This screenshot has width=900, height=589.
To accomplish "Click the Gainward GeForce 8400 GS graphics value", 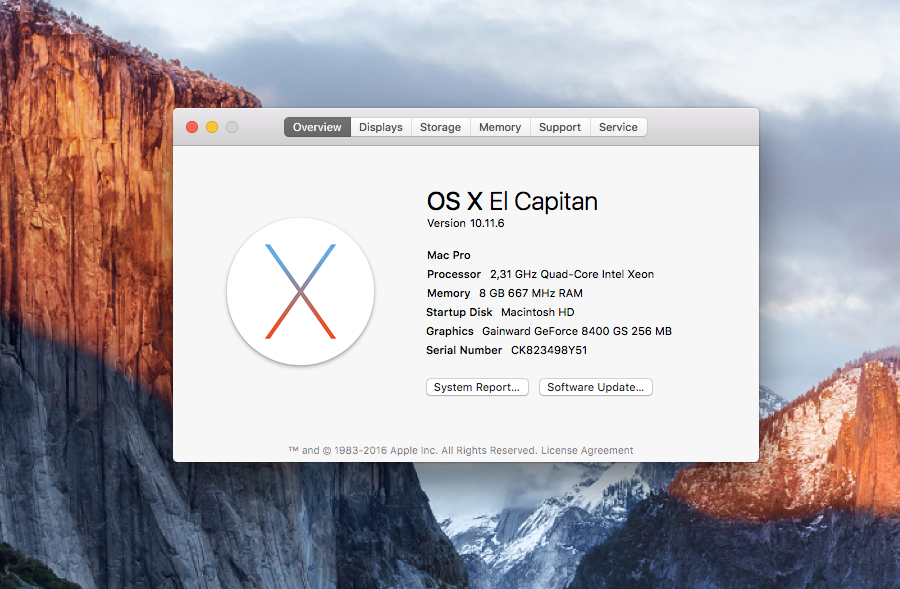I will 577,331.
